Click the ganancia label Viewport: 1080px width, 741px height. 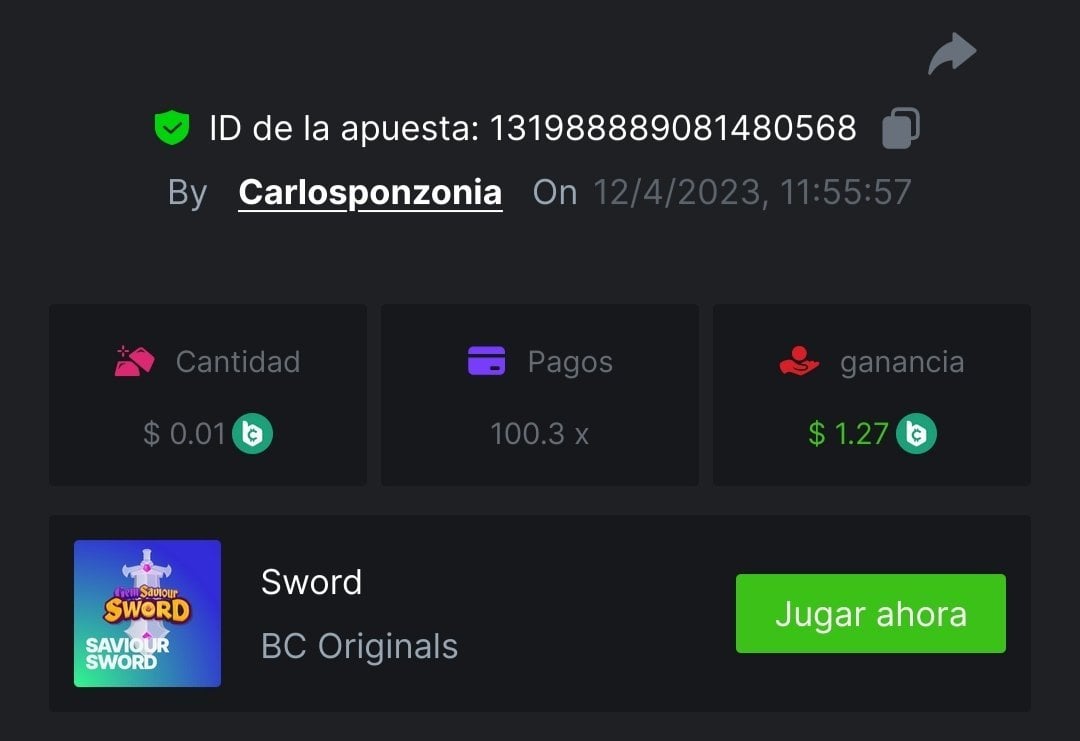(902, 363)
